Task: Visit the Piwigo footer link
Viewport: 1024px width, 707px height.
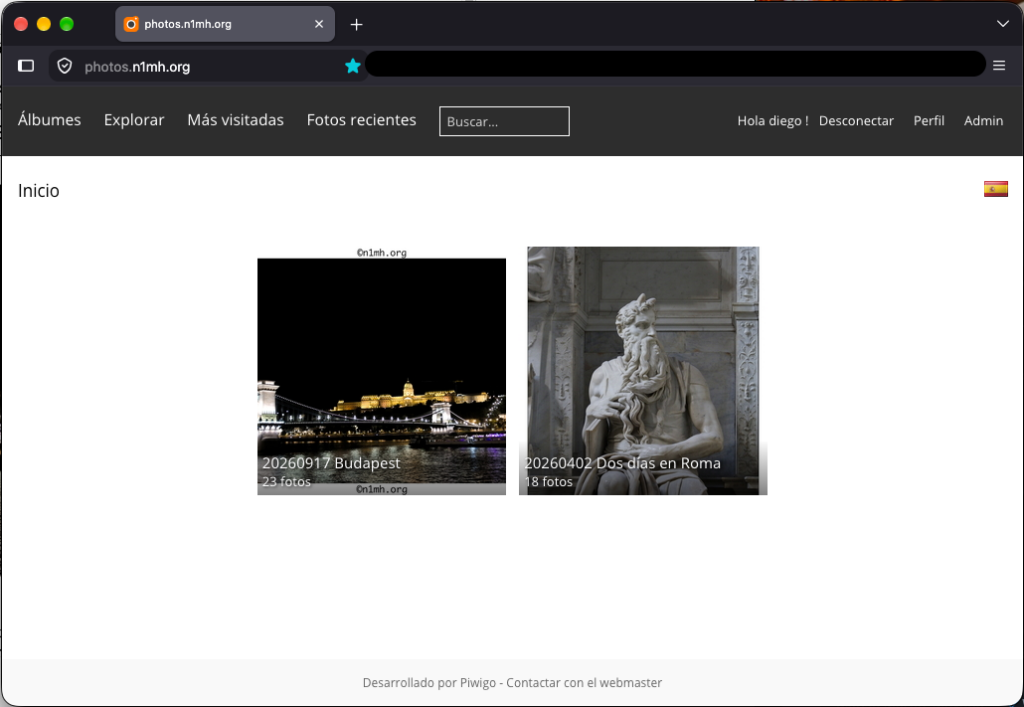Action: (478, 683)
